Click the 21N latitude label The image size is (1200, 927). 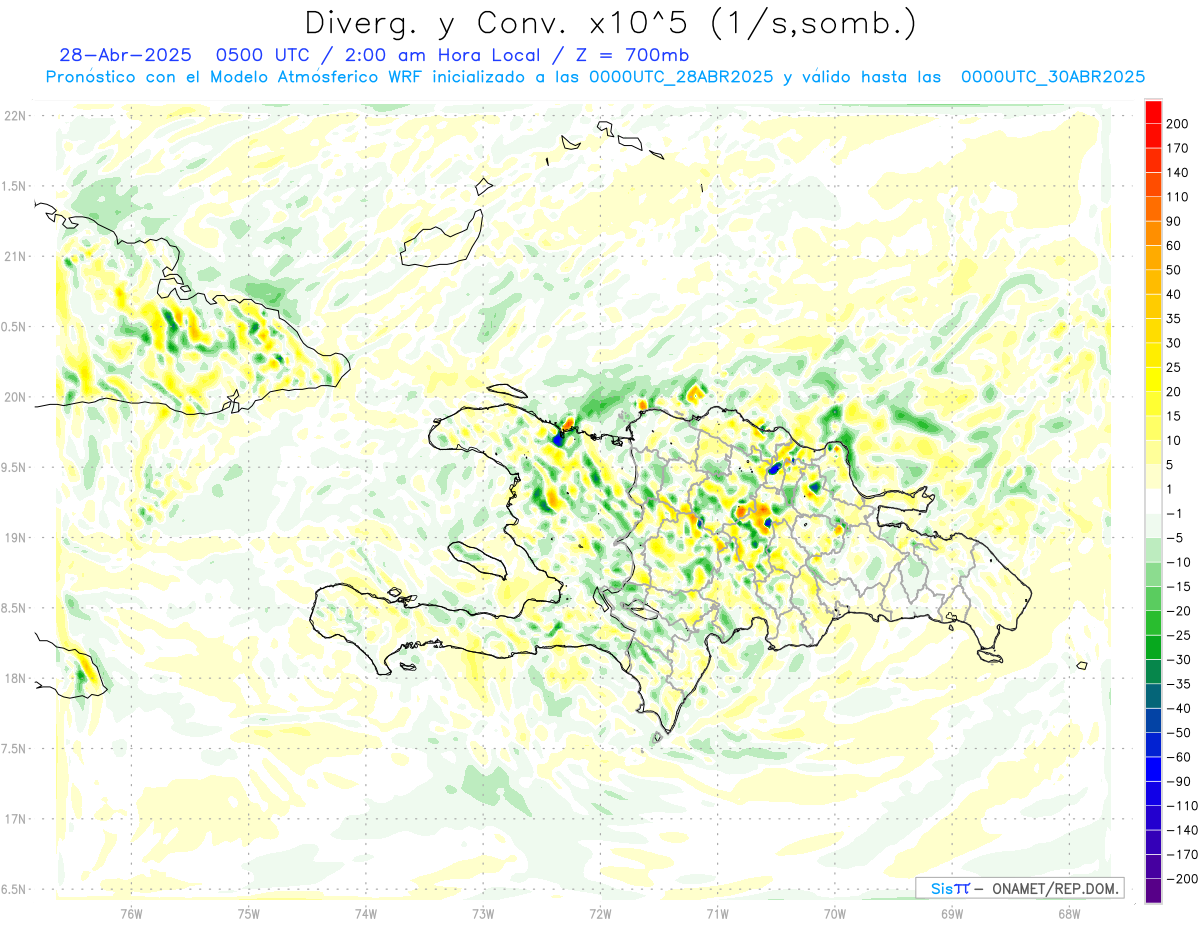(14, 256)
